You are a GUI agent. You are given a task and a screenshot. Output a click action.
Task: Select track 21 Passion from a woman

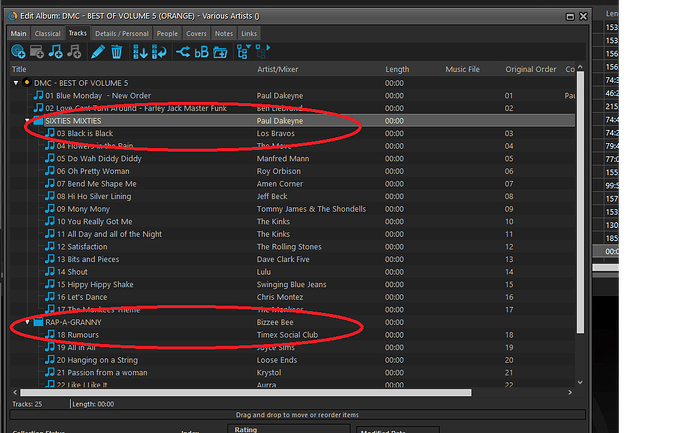click(x=102, y=372)
